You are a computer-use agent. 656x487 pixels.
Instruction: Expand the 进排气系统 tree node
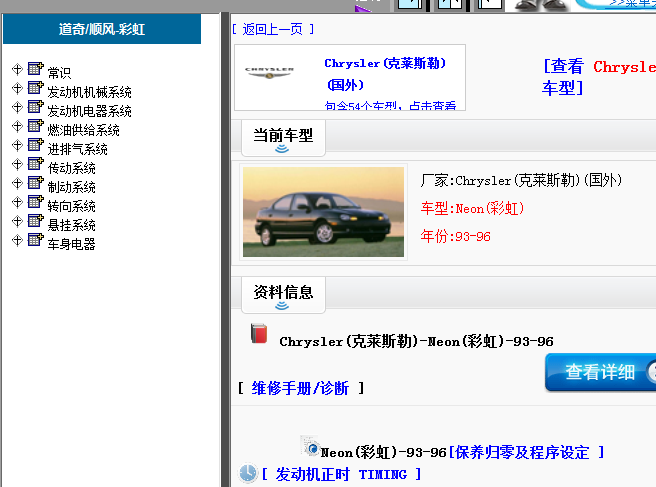(17, 145)
